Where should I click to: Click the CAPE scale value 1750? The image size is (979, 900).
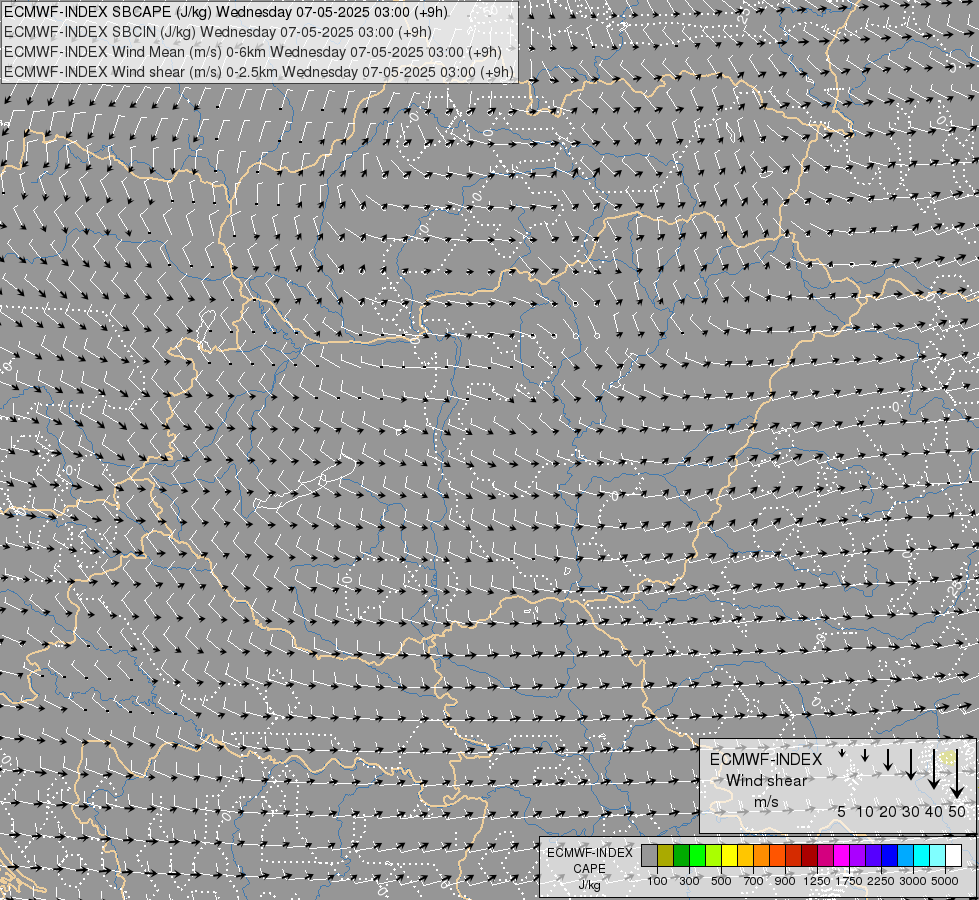(849, 881)
